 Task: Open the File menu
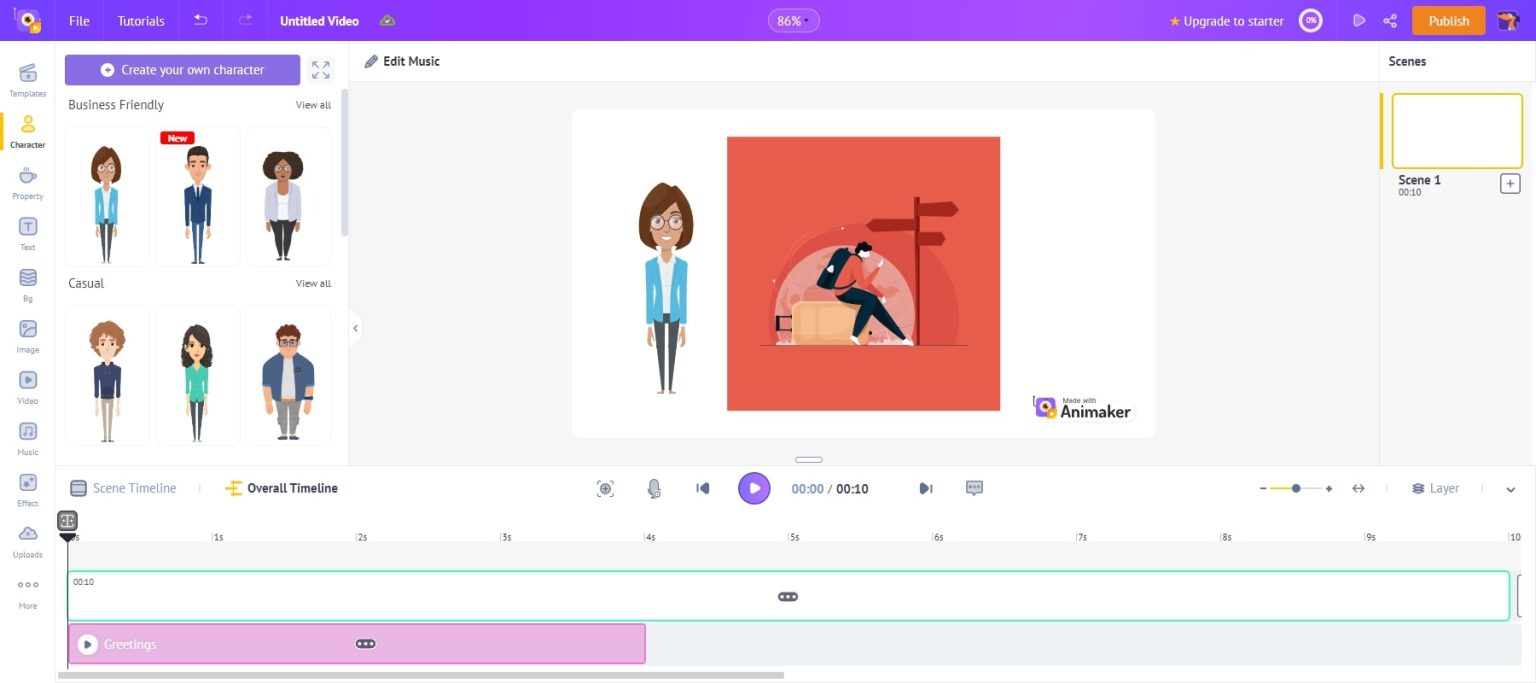coord(78,20)
